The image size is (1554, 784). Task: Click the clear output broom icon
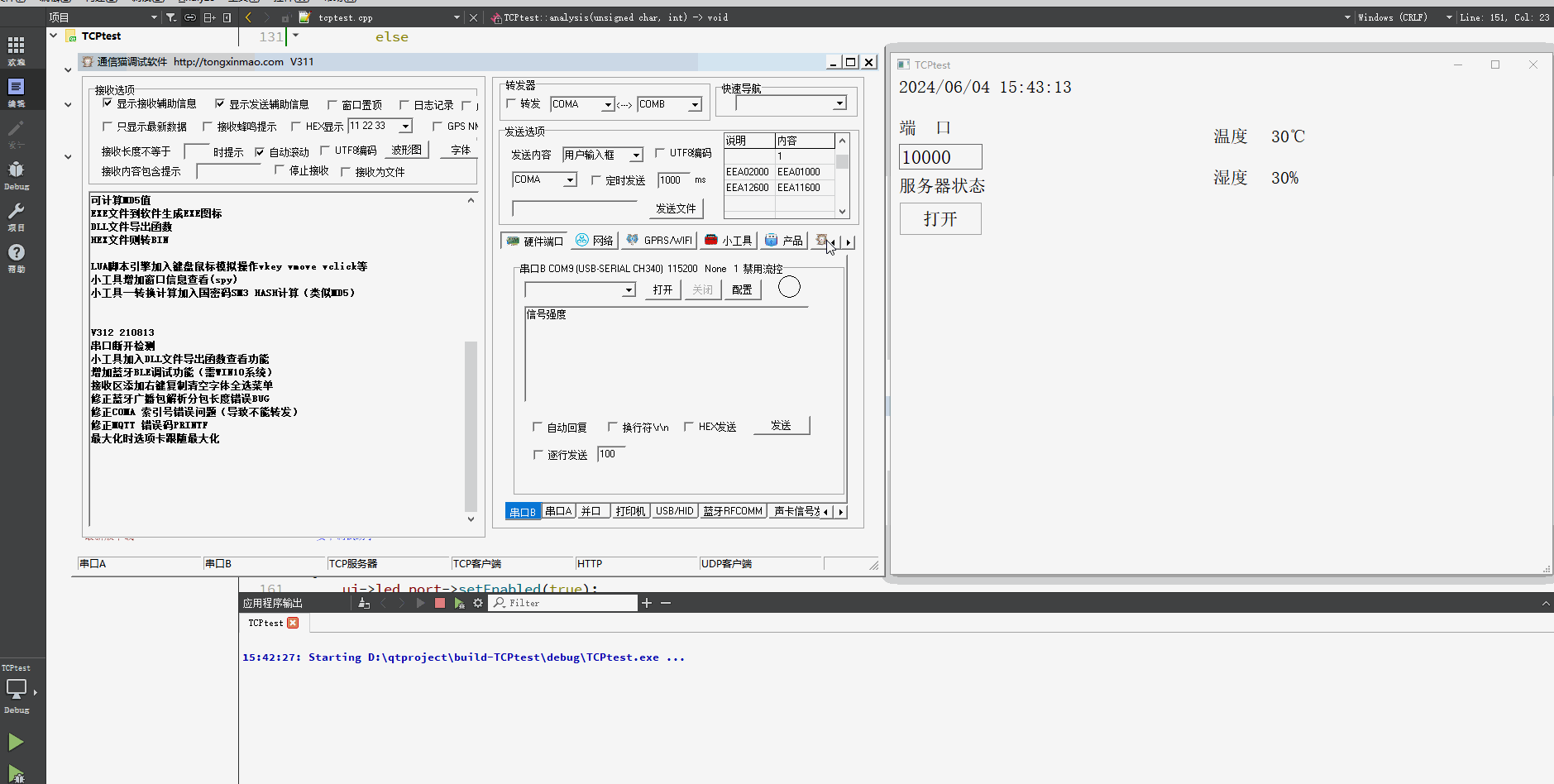click(364, 603)
